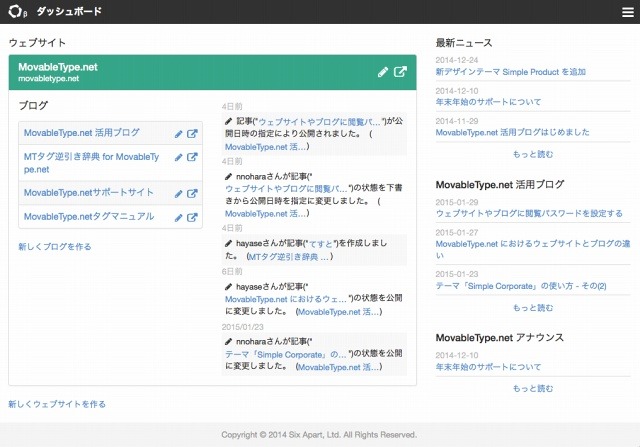Open the hamburger menu in the header
This screenshot has height=447, width=640.
(x=628, y=12)
